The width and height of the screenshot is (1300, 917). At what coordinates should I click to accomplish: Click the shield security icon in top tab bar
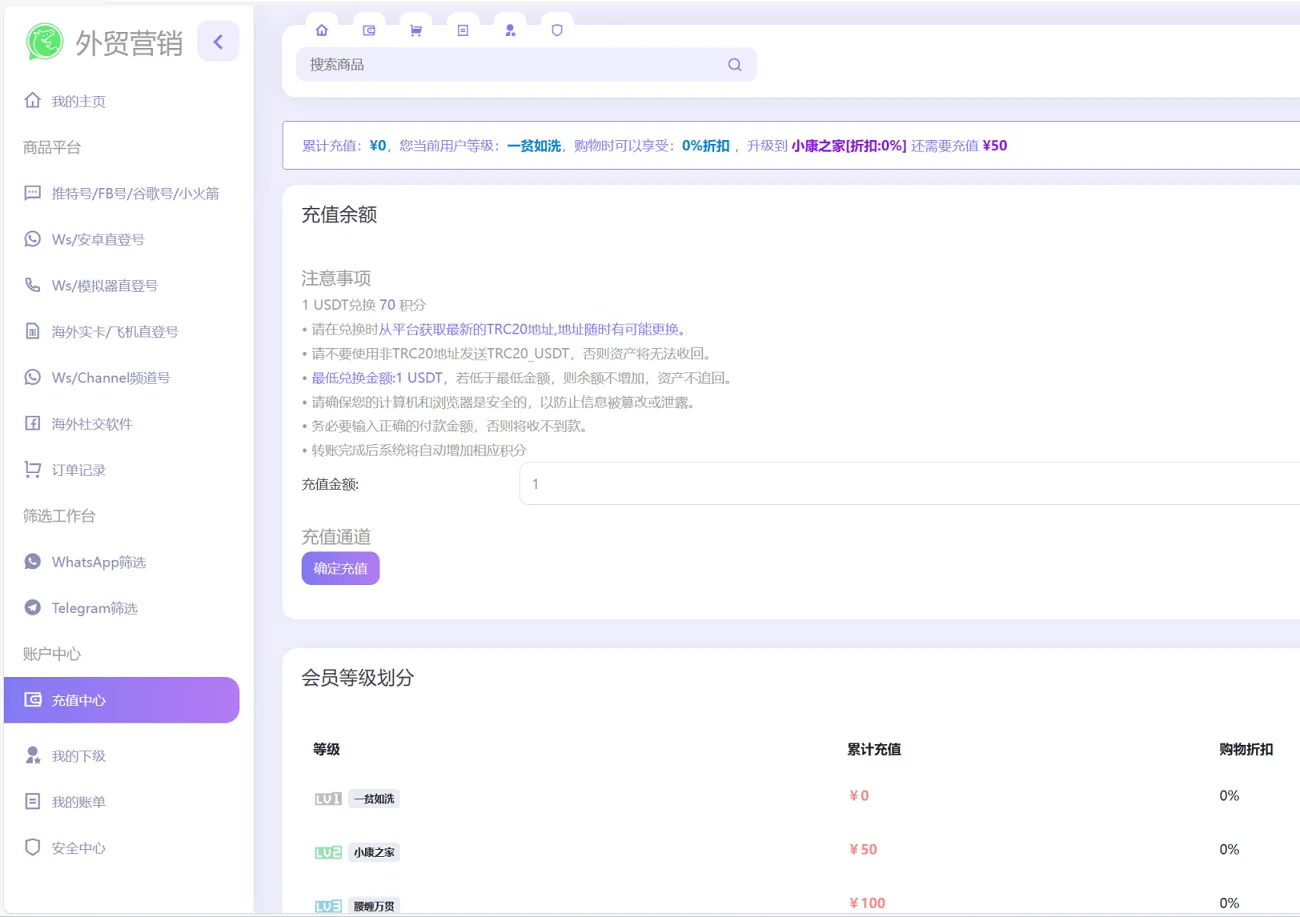click(557, 30)
